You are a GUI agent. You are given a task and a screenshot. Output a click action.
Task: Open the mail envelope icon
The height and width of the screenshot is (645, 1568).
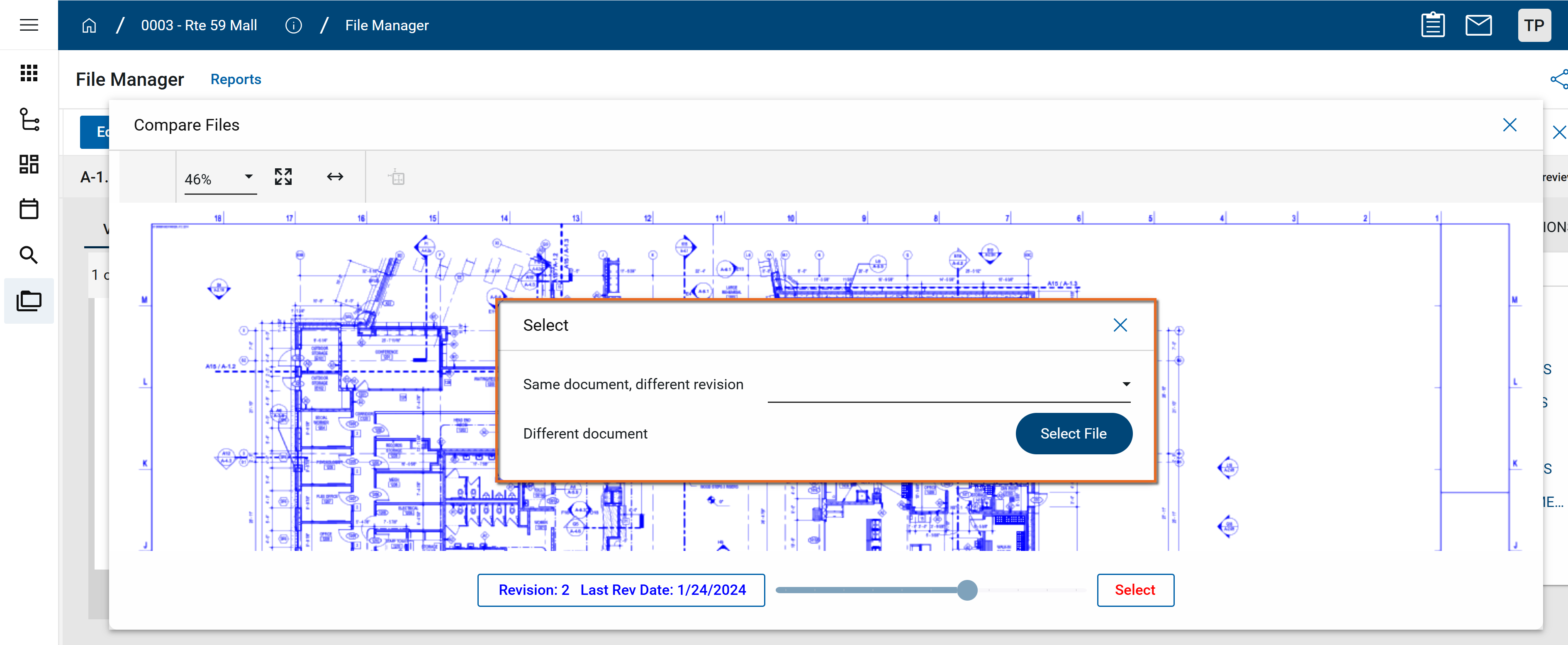point(1478,26)
